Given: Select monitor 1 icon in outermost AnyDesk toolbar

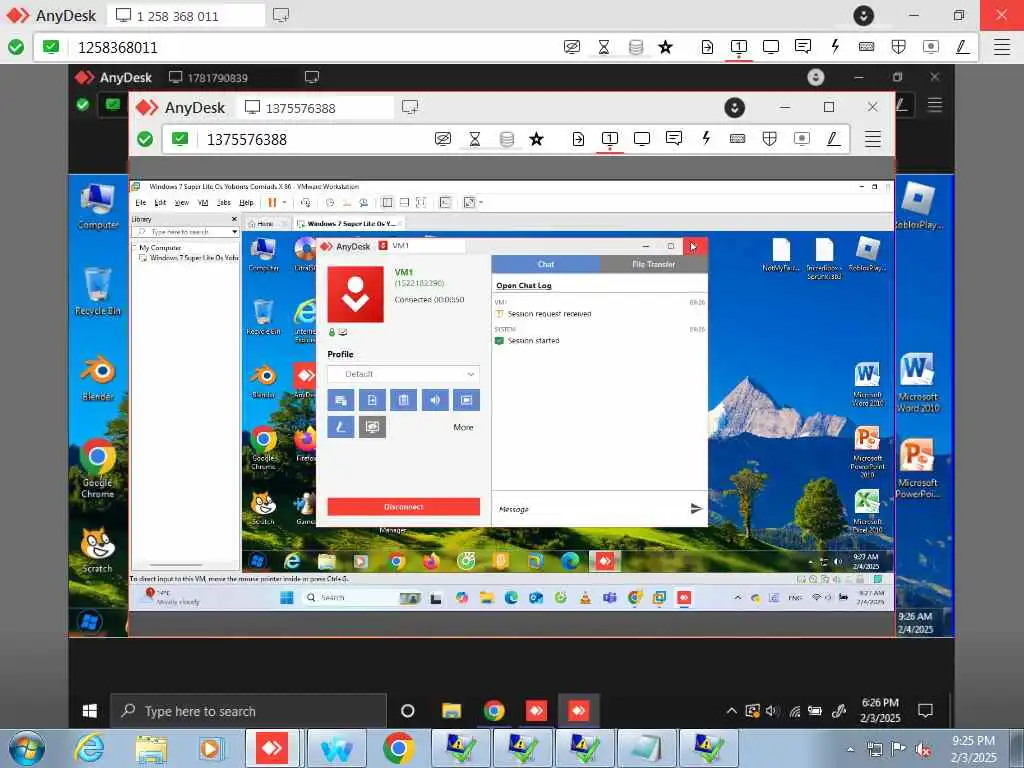Looking at the screenshot, I should 739,46.
